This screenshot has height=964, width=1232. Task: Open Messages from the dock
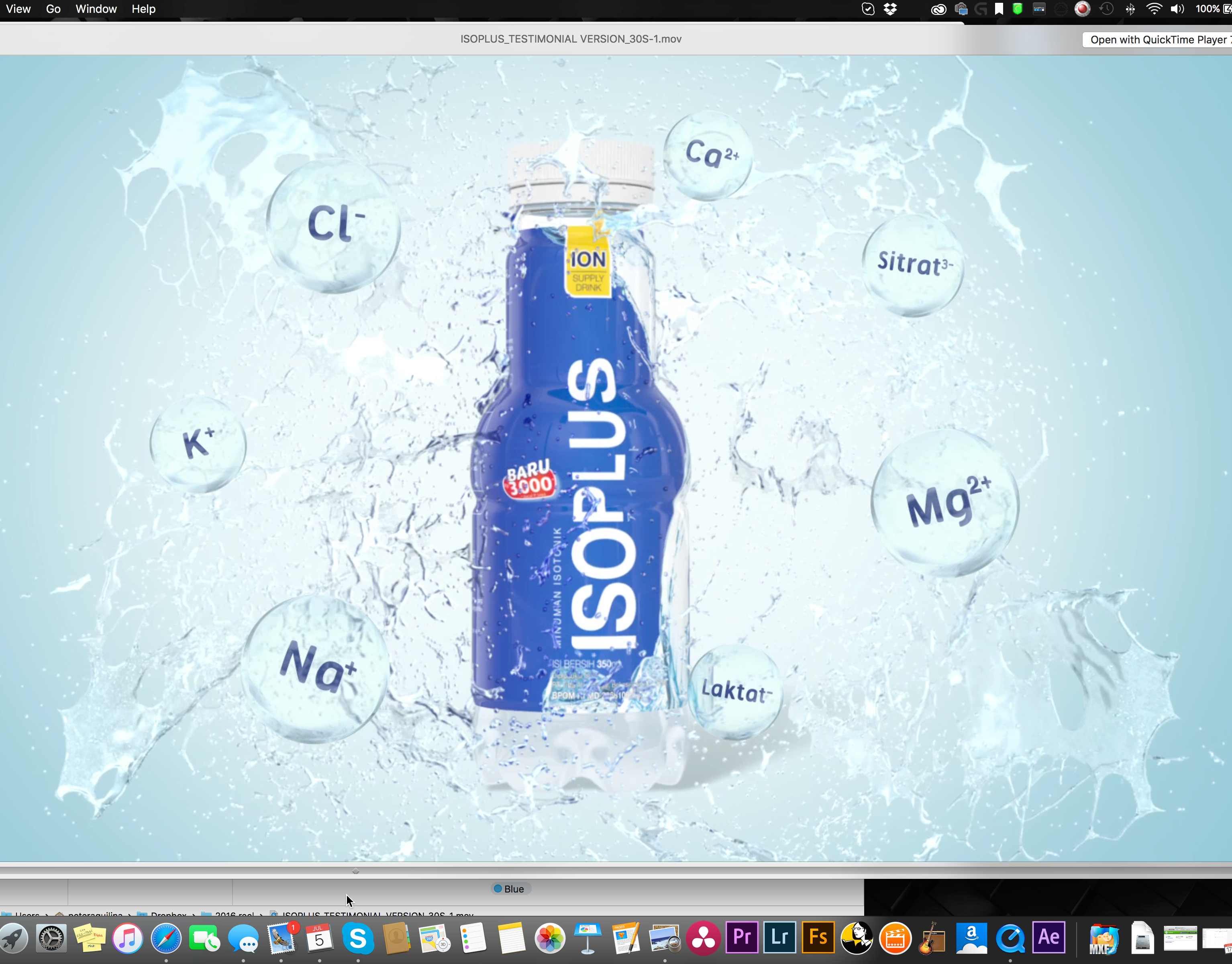243,939
